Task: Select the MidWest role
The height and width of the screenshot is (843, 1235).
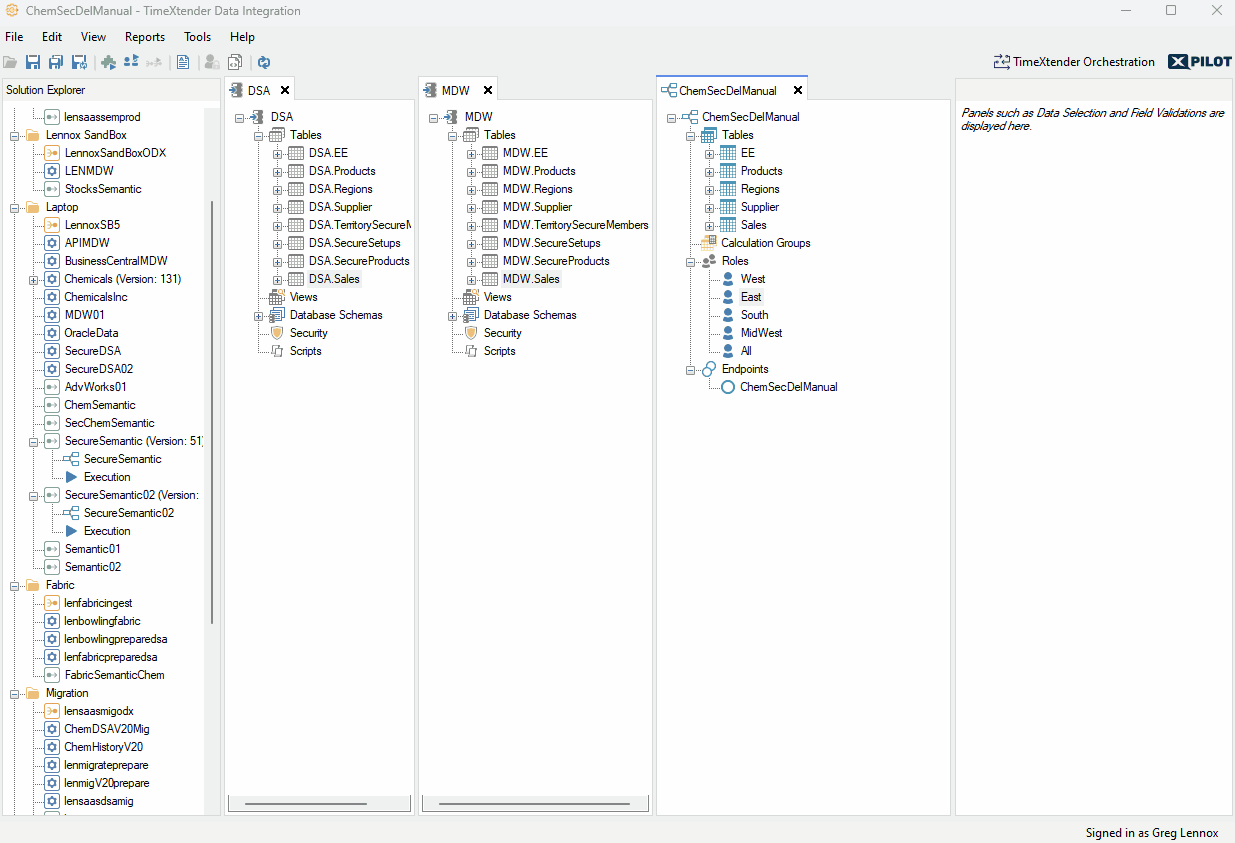Action: [x=761, y=333]
